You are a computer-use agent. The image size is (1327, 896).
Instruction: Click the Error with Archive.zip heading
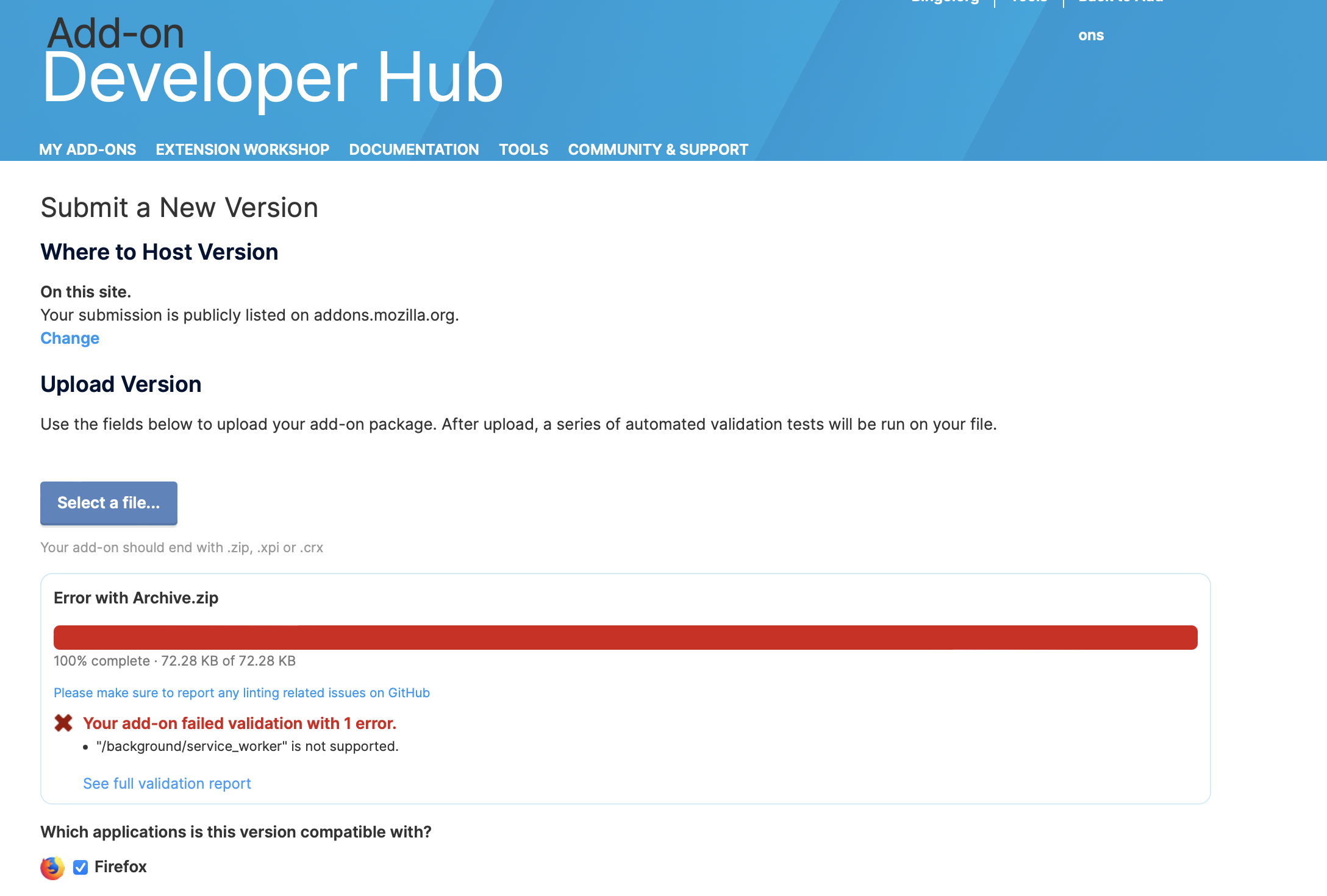[x=135, y=598]
